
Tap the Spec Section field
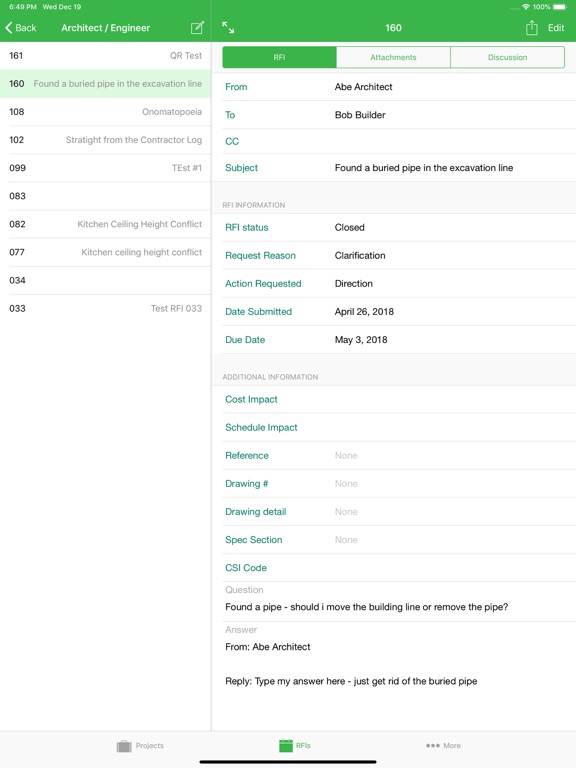click(394, 540)
